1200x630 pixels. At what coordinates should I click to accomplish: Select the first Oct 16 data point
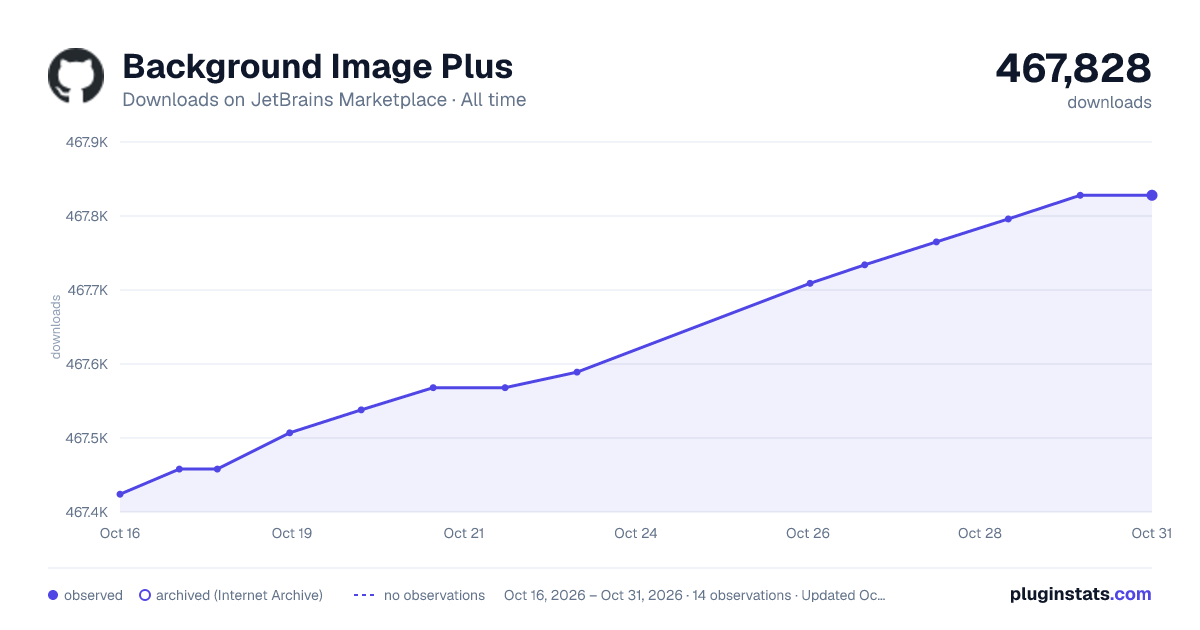pos(120,494)
